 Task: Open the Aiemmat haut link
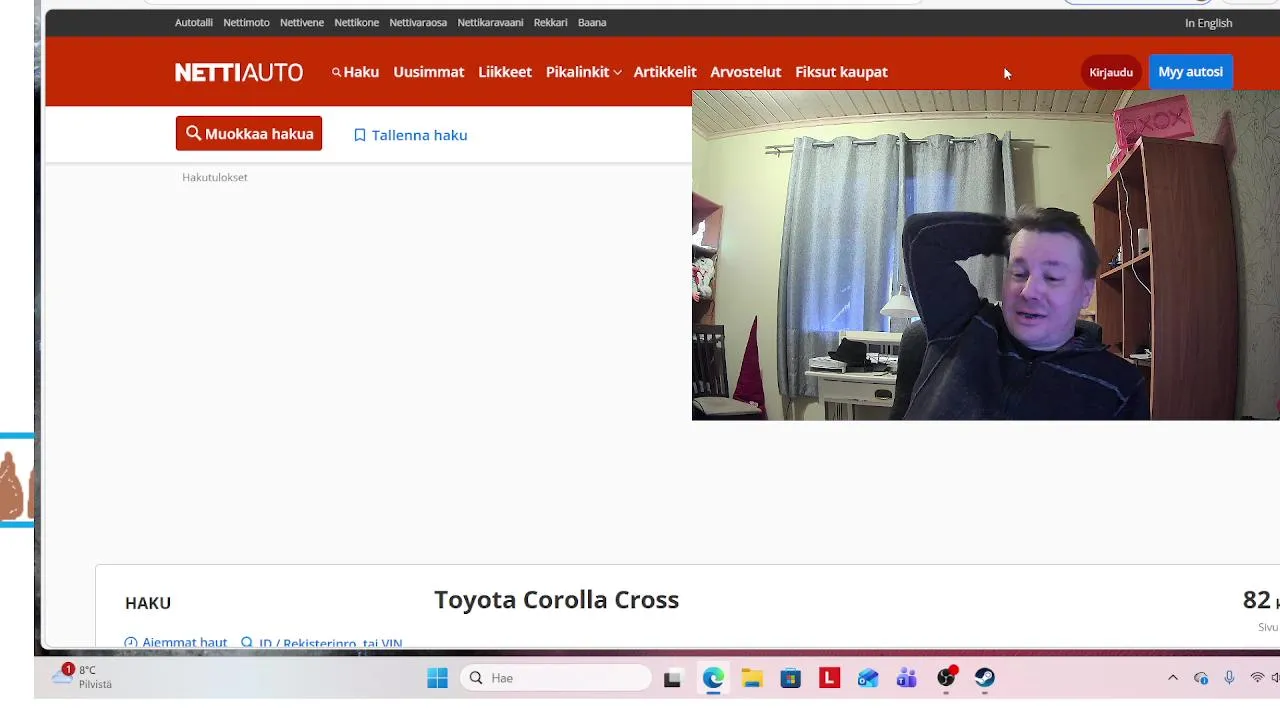(x=176, y=643)
